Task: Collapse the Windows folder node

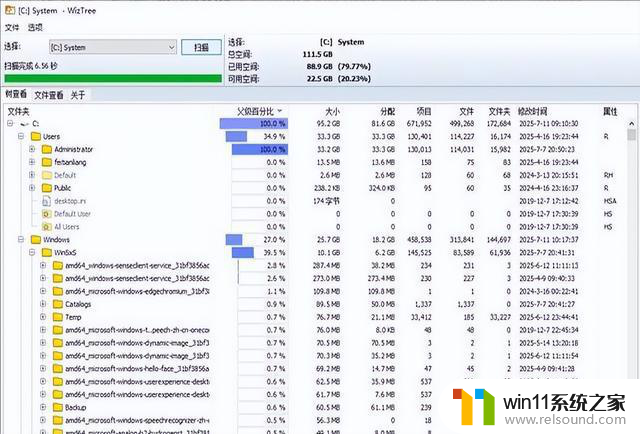Action: [x=21, y=240]
